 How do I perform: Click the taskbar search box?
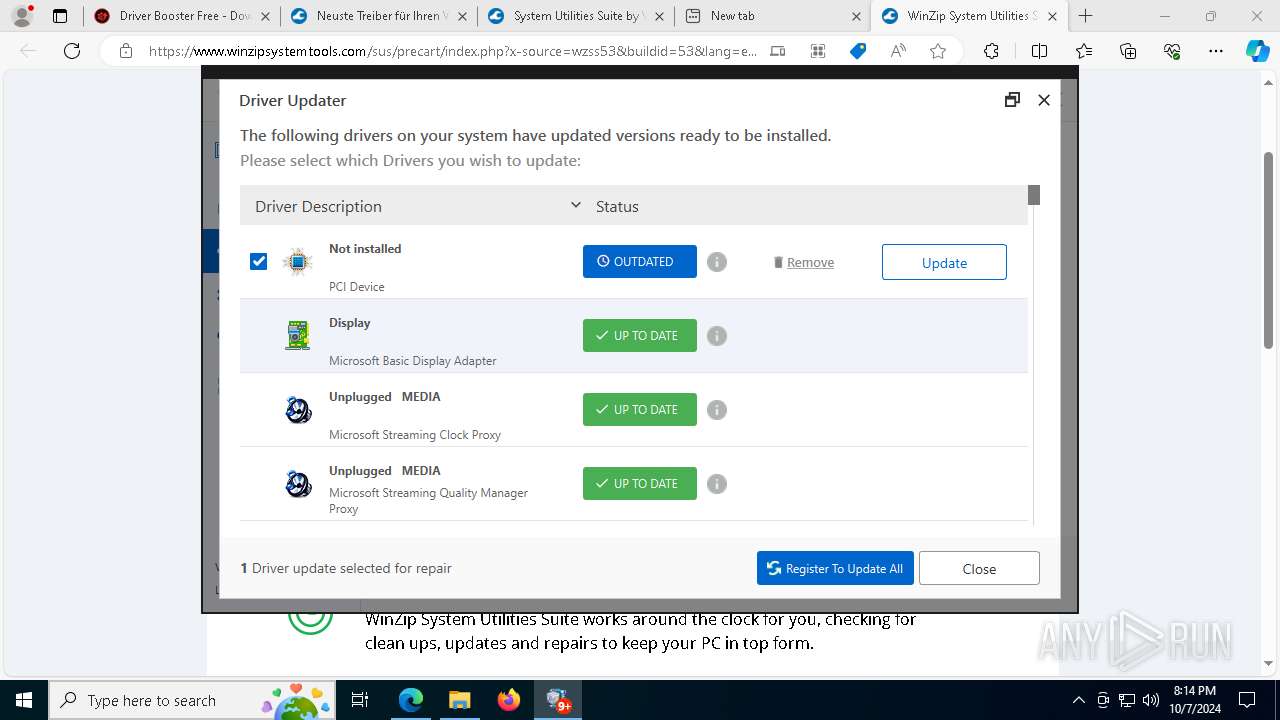193,700
